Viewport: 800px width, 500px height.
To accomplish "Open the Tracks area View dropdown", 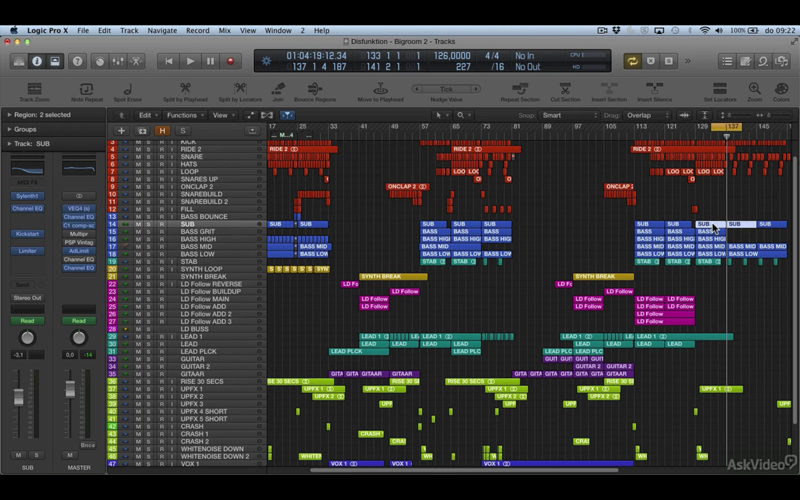I will [223, 115].
